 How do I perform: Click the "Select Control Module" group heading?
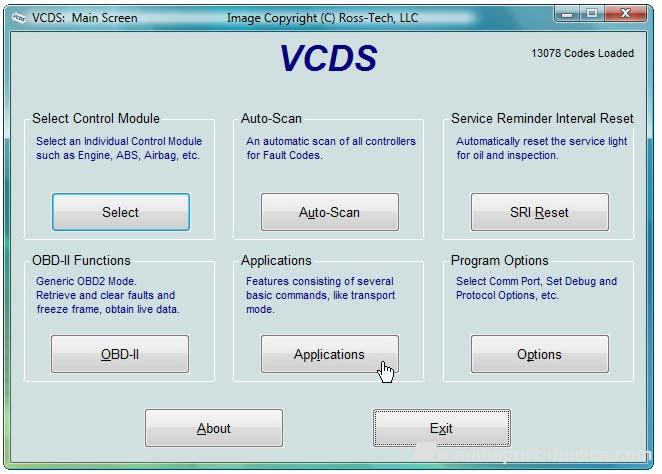click(x=96, y=118)
